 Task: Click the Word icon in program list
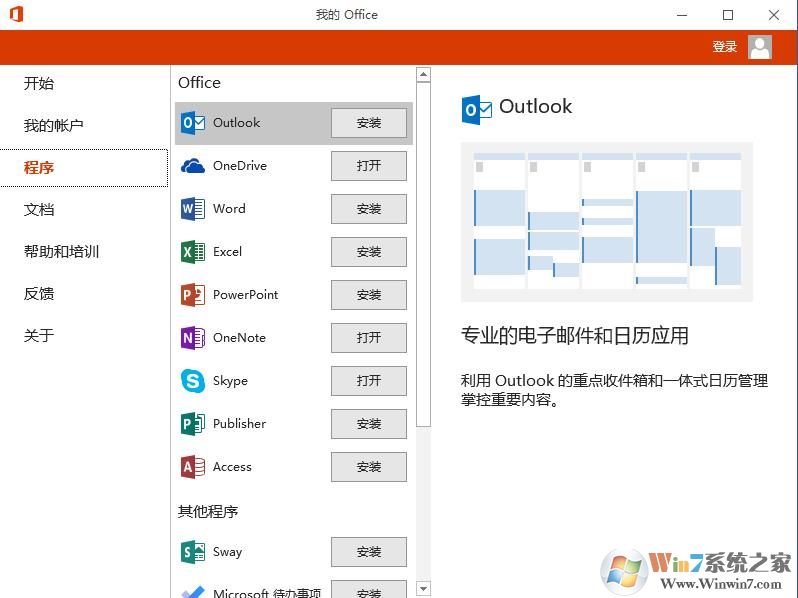coord(193,209)
